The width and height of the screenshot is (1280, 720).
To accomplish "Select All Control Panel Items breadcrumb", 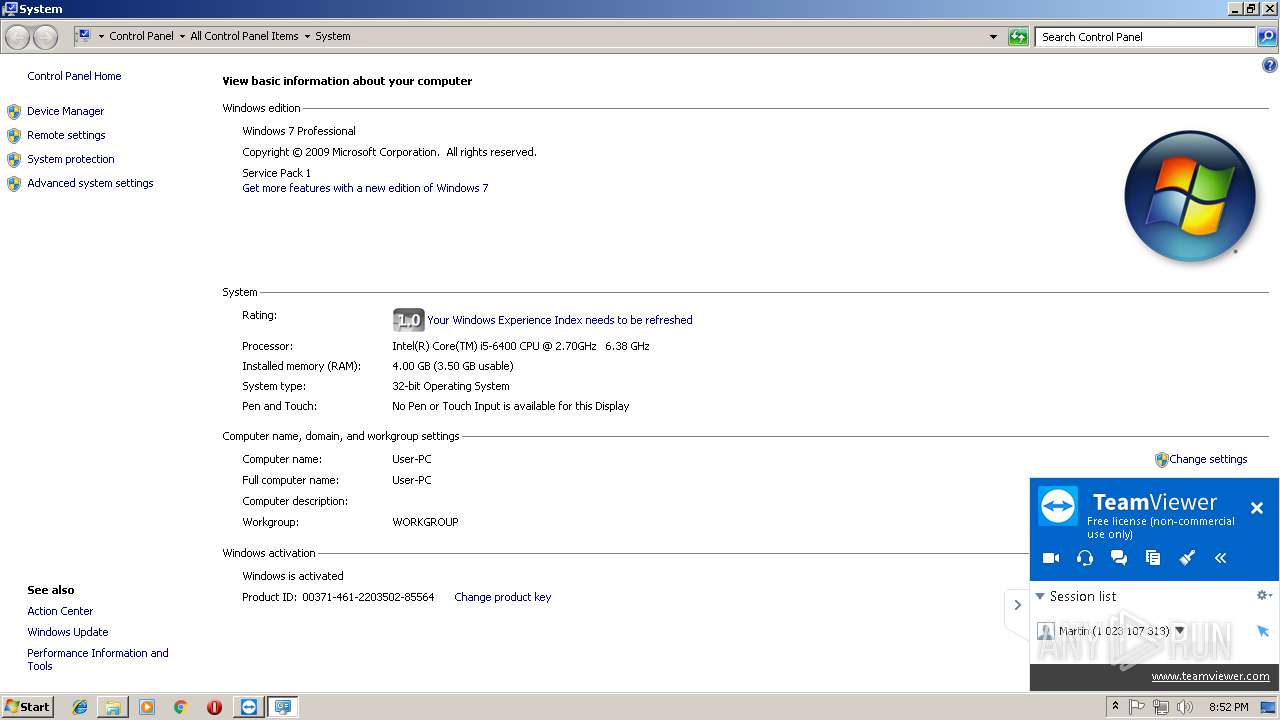I will coord(244,36).
